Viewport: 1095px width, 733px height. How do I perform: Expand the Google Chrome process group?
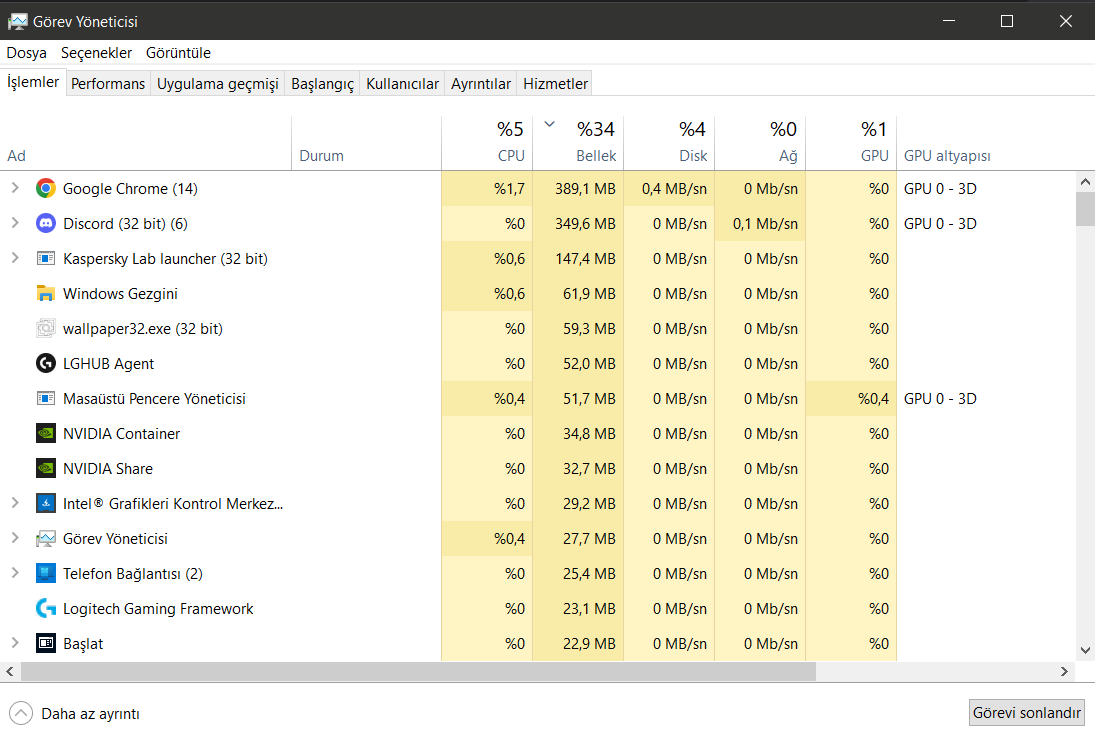[15, 188]
